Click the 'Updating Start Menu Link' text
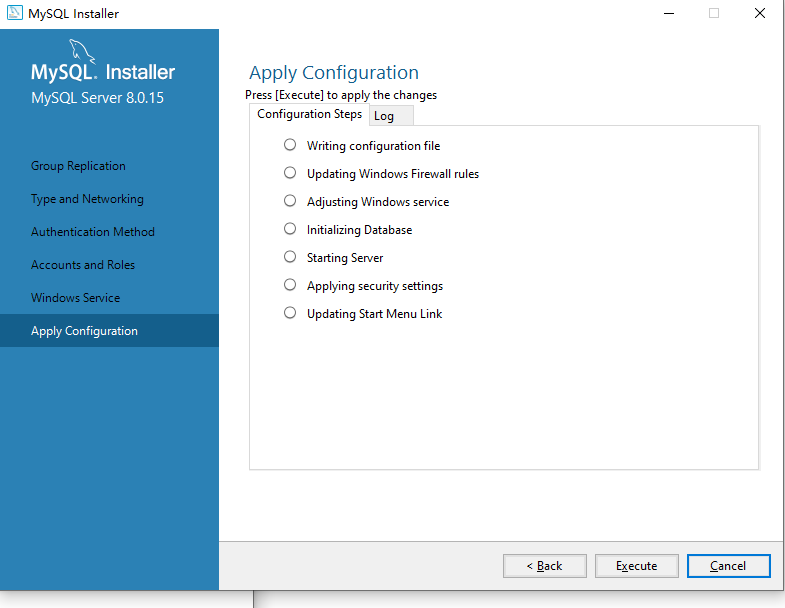The height and width of the screenshot is (608, 785). click(374, 314)
